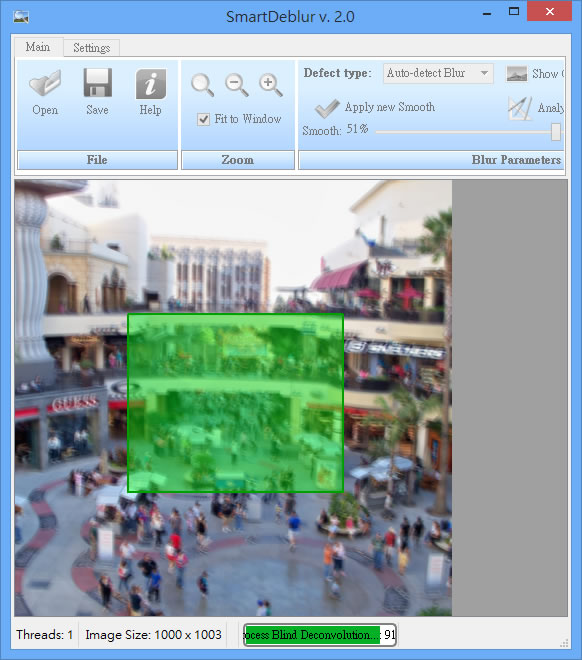Viewport: 582px width, 660px height.
Task: Click the Zoom group header
Action: (x=238, y=160)
